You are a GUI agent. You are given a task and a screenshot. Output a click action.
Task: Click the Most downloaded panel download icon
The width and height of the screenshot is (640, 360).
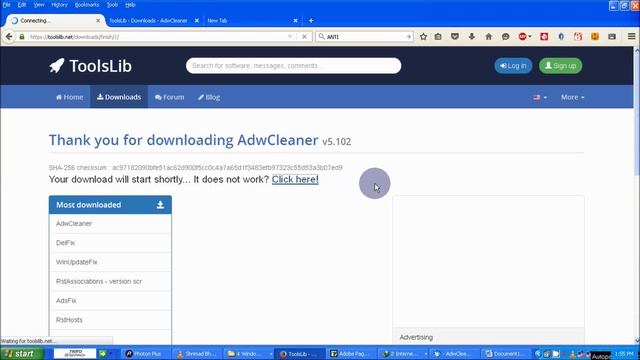click(x=160, y=205)
